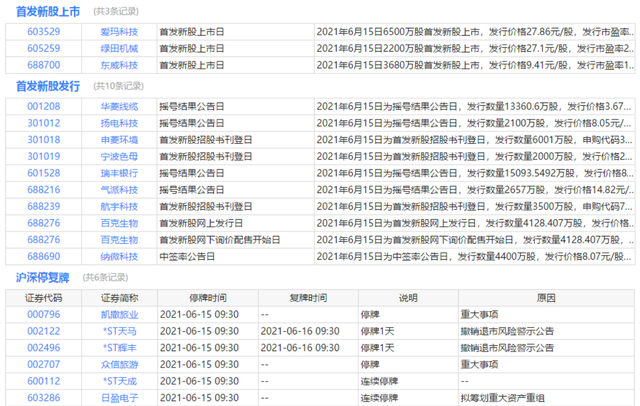
Task: Open stock code 002496 link
Action: click(x=44, y=348)
